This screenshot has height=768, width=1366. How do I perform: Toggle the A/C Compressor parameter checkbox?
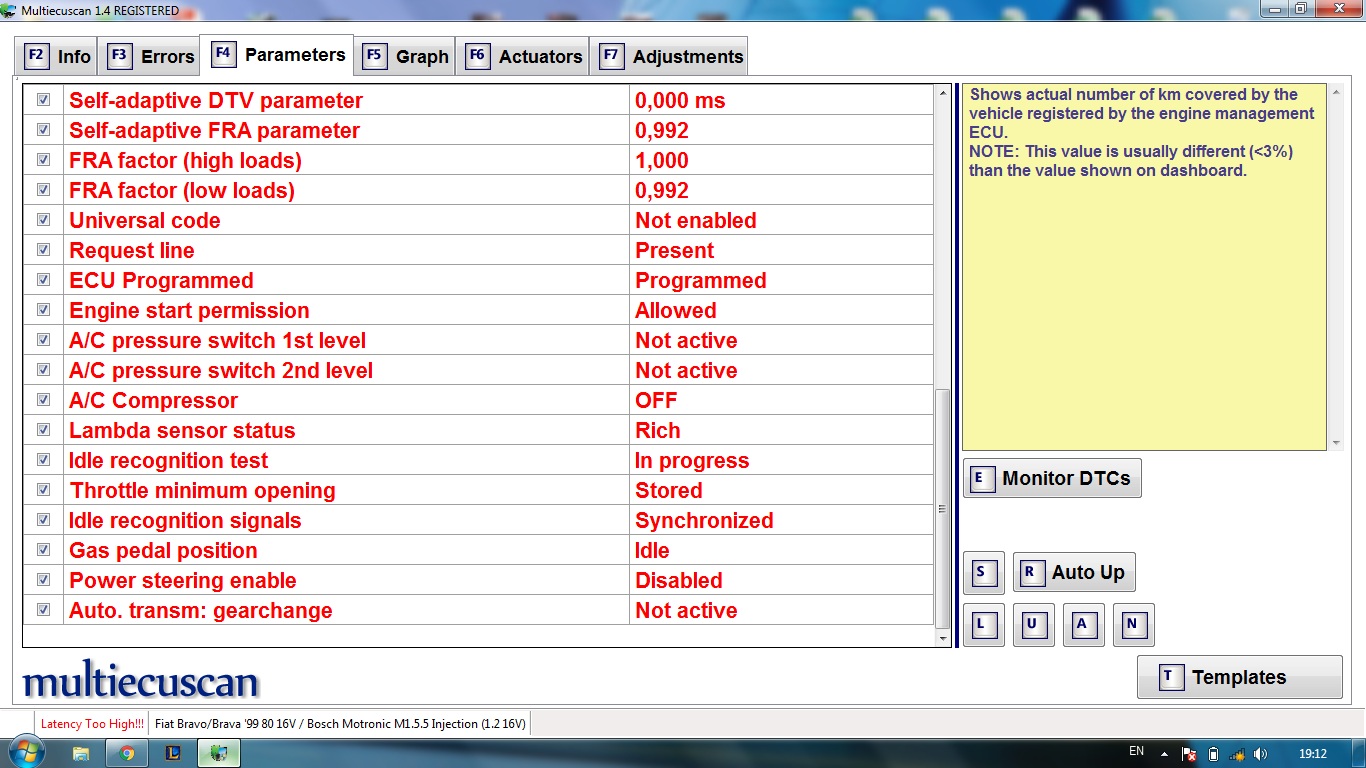pos(43,400)
